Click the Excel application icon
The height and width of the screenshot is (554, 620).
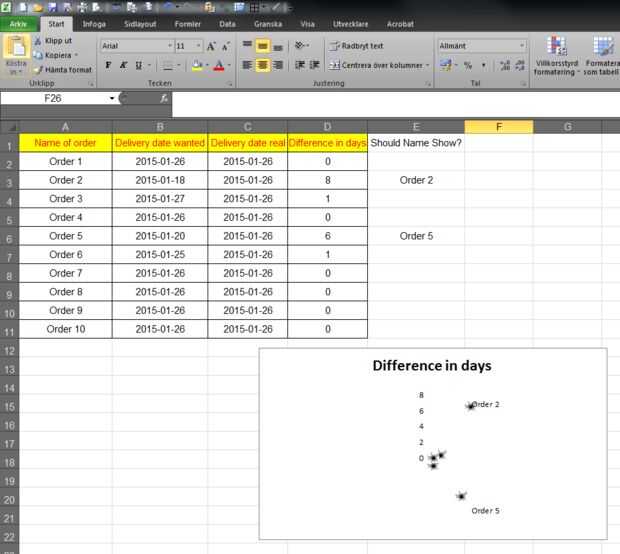[x=6, y=7]
